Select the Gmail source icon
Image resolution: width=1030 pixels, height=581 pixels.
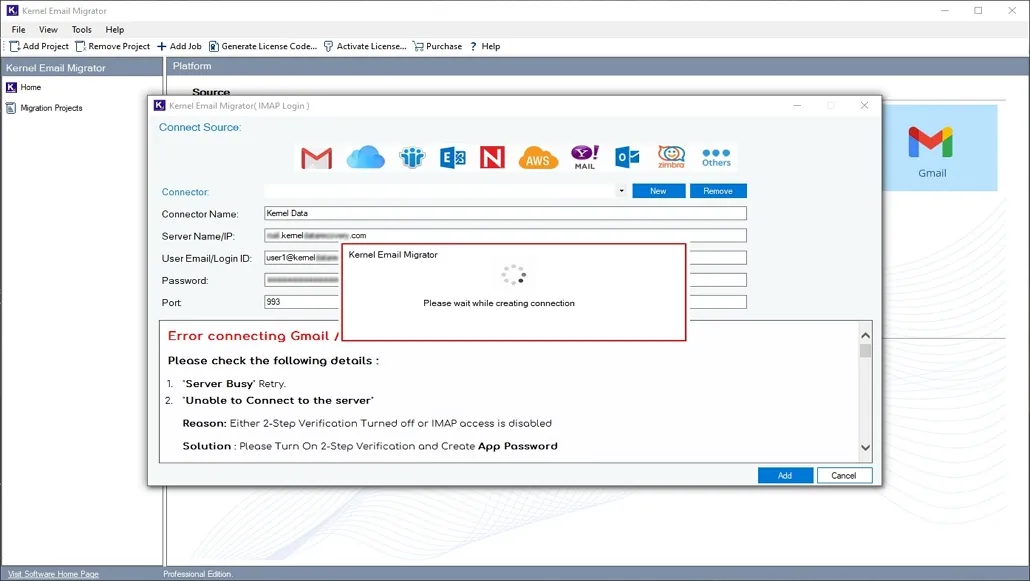pyautogui.click(x=316, y=156)
